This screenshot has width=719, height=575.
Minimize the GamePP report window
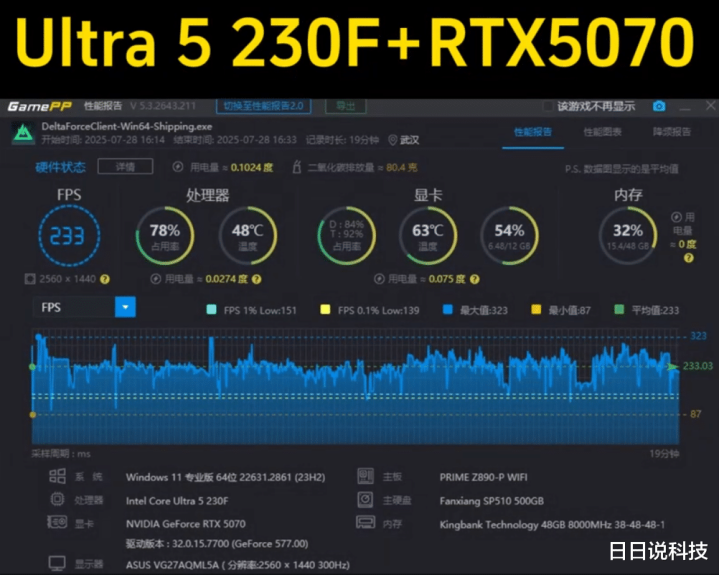click(x=685, y=109)
